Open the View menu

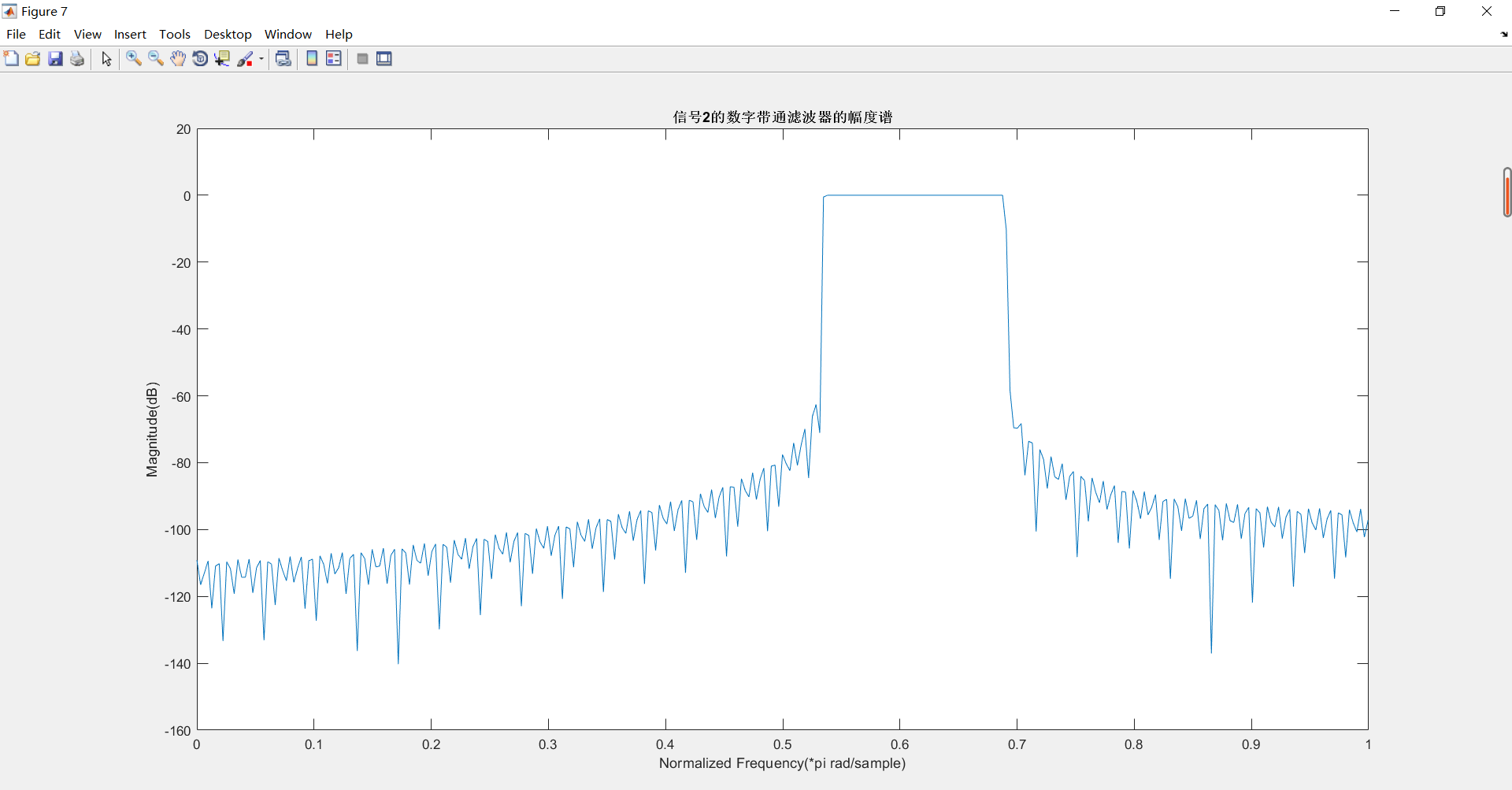point(87,34)
